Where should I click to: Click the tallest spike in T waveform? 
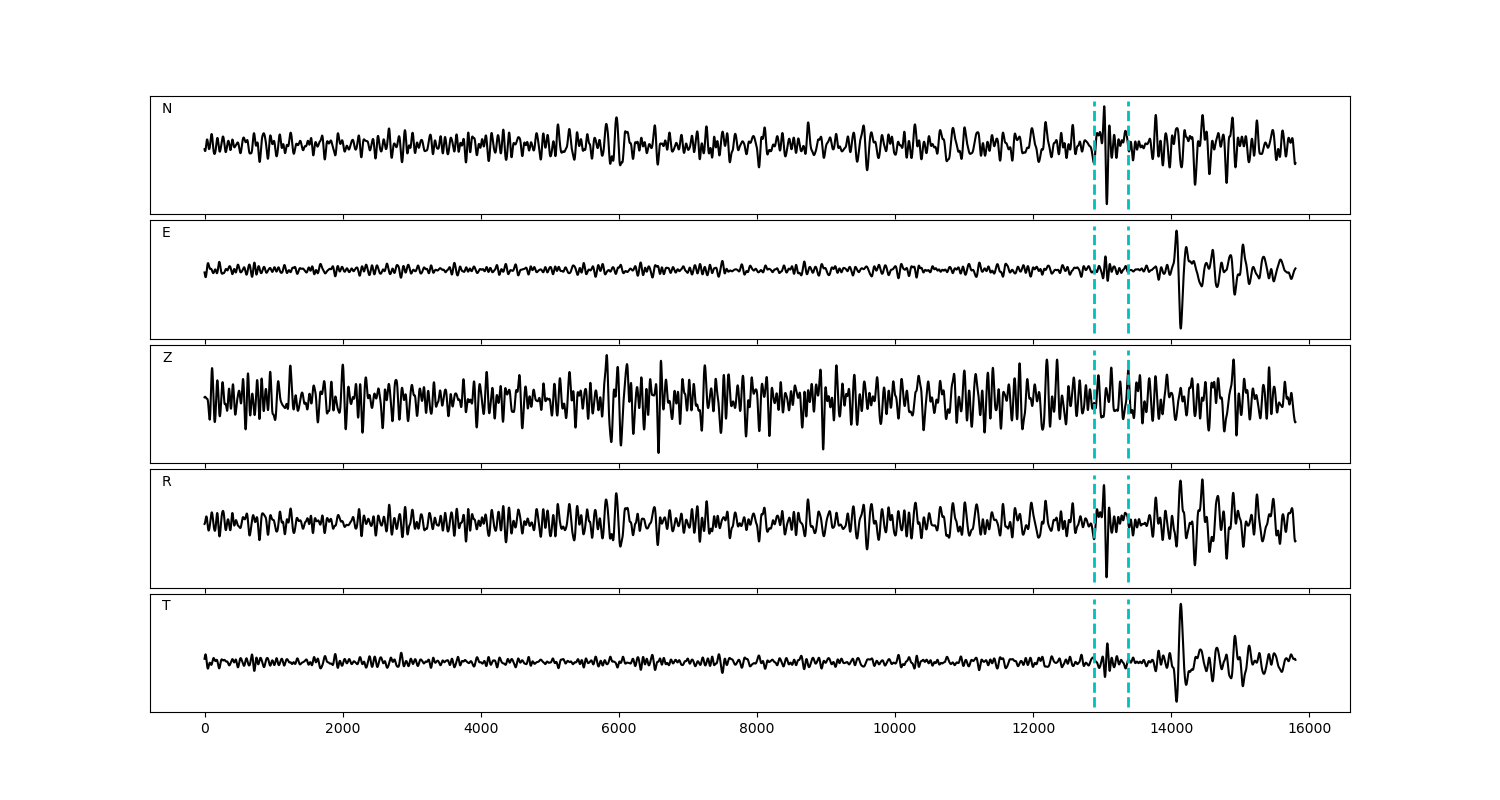click(x=1181, y=605)
